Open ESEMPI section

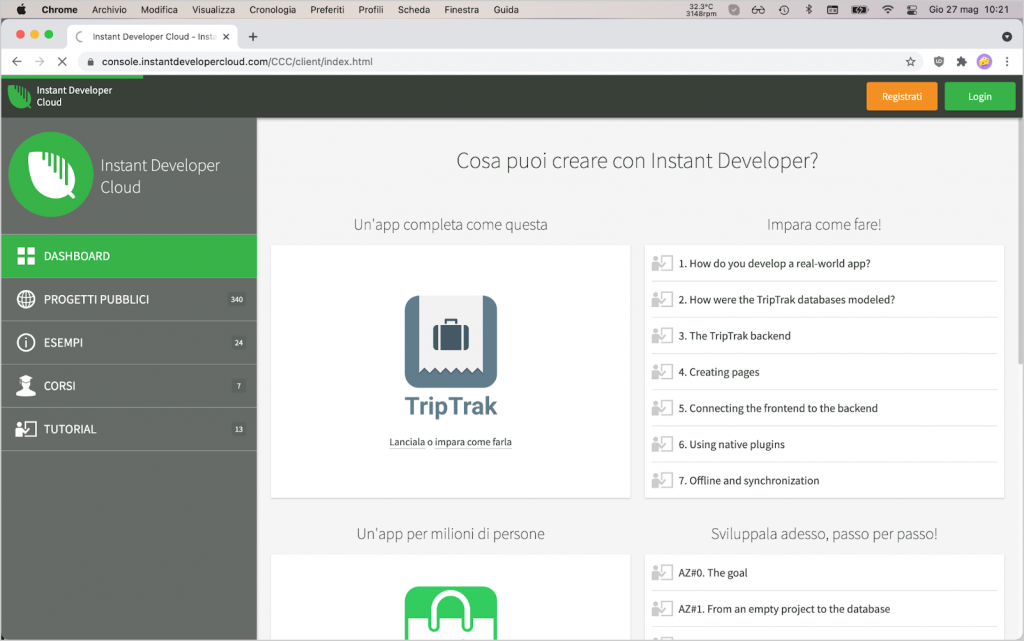point(129,342)
